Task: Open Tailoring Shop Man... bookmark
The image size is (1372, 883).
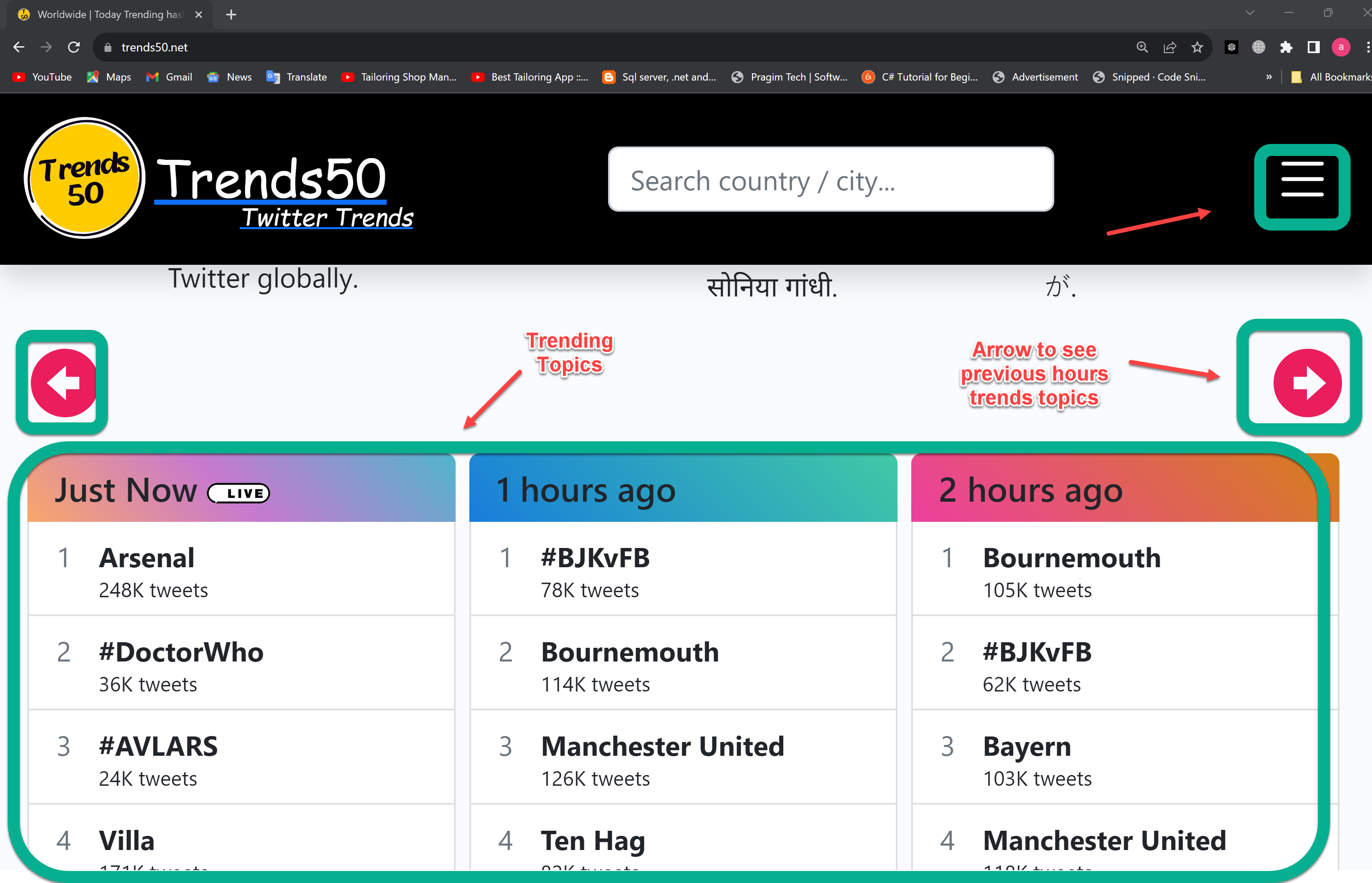Action: point(399,77)
